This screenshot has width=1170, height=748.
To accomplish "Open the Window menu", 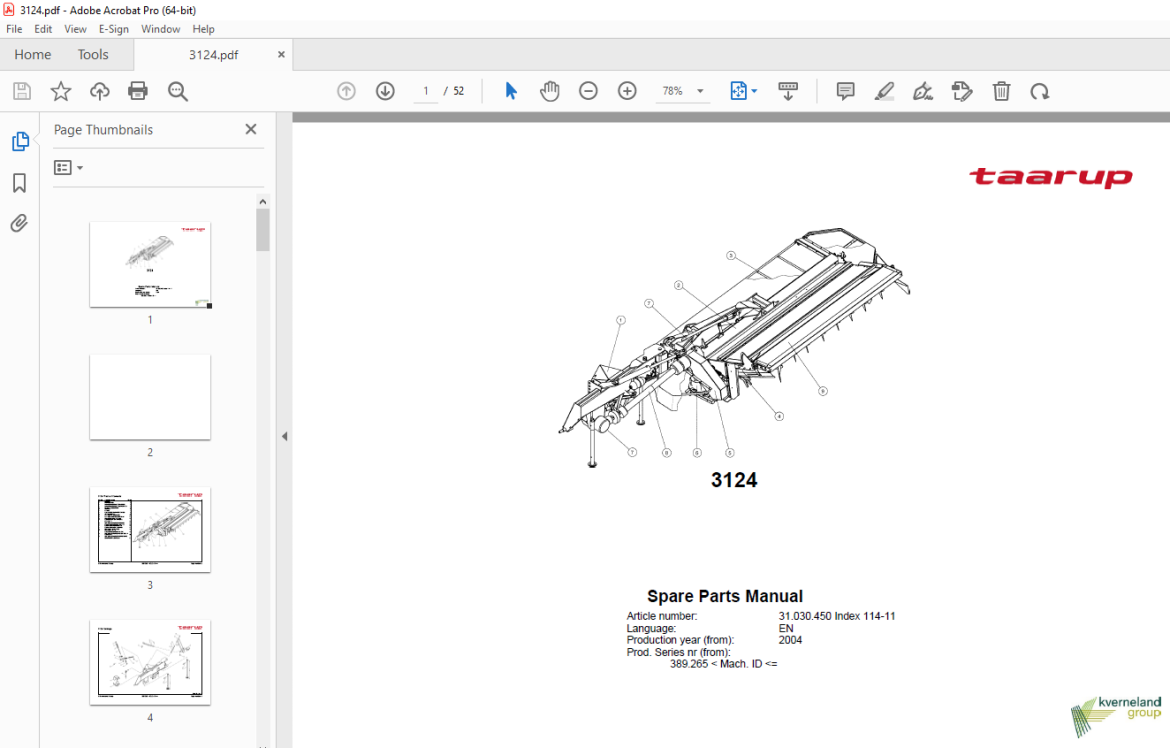I will (x=160, y=29).
